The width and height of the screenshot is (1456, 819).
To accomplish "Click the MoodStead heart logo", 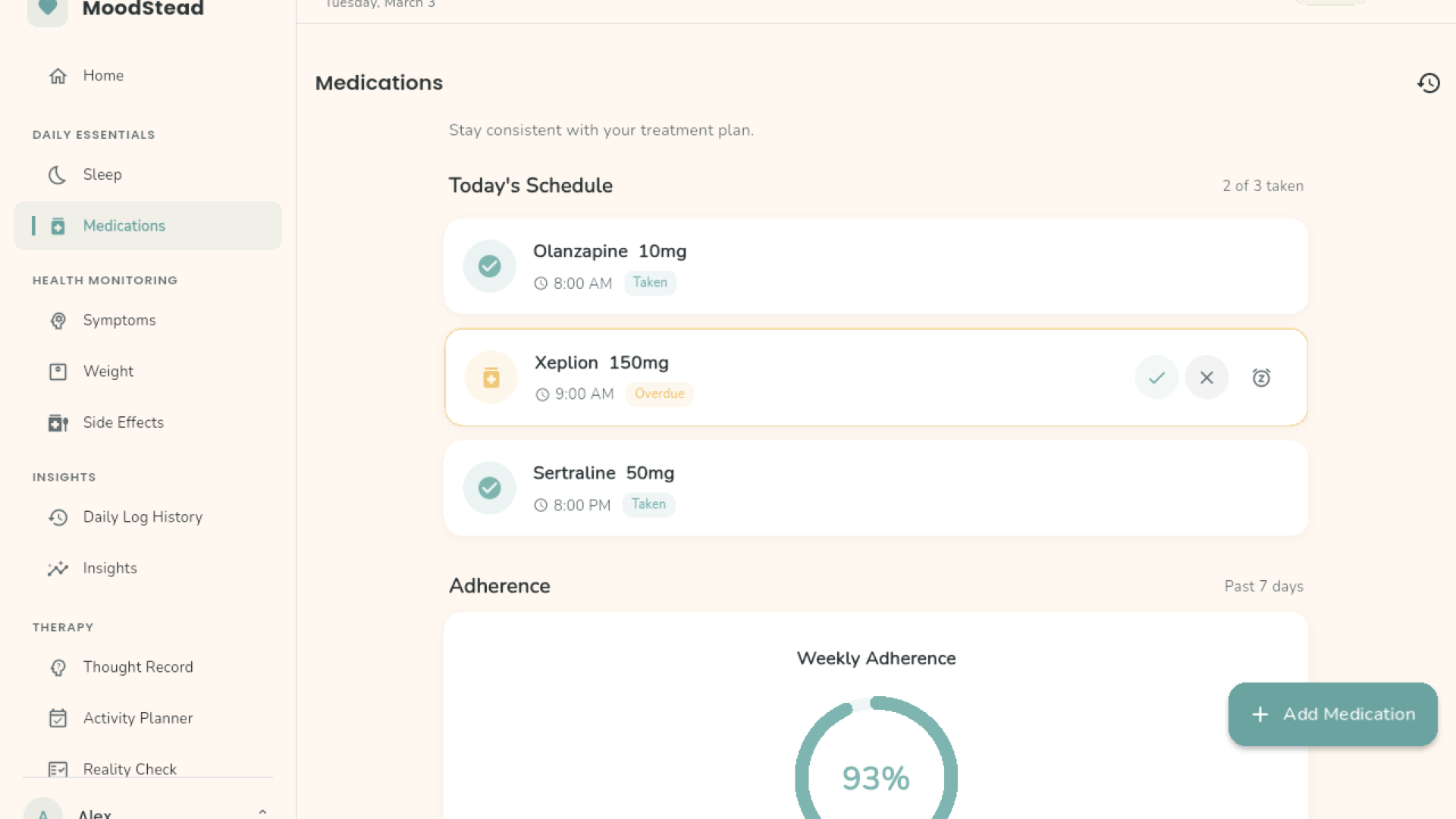I will pos(48,9).
